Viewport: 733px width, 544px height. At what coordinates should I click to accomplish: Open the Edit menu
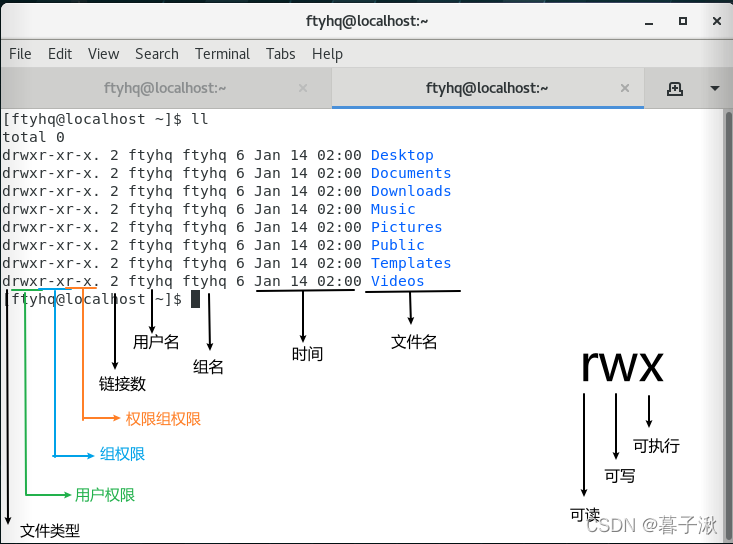coord(60,54)
